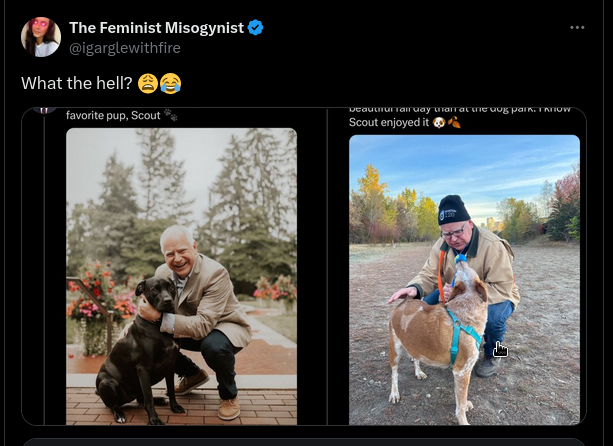Click the weary face emoji

148,83
